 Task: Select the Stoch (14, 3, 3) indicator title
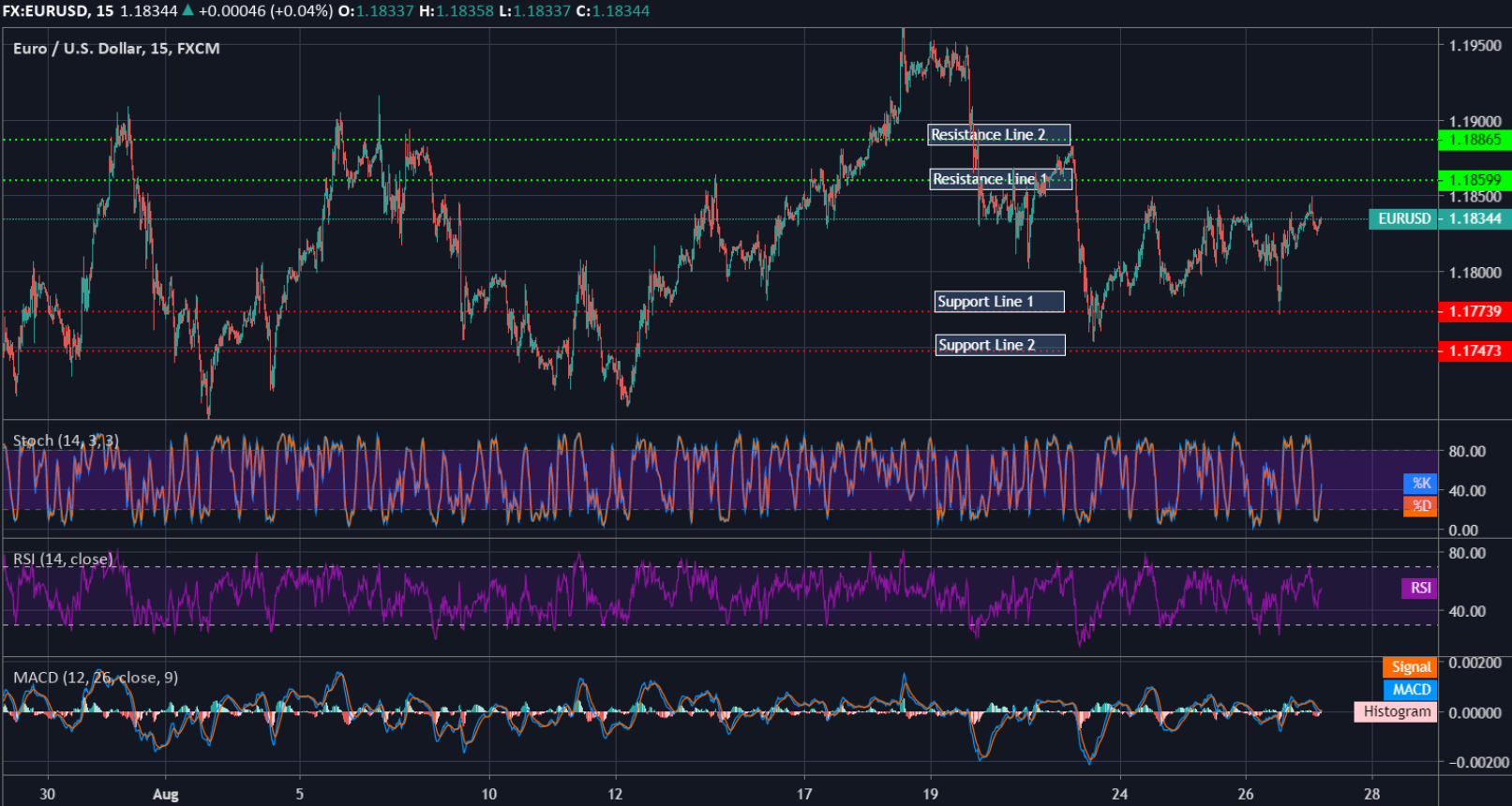pyautogui.click(x=66, y=440)
